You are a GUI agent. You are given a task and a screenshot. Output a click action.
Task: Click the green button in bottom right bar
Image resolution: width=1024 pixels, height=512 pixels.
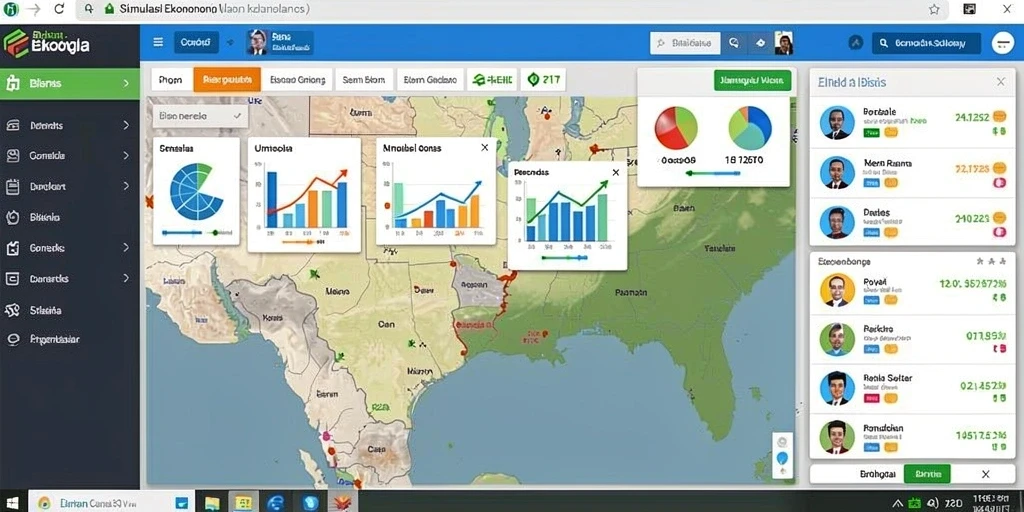(927, 474)
